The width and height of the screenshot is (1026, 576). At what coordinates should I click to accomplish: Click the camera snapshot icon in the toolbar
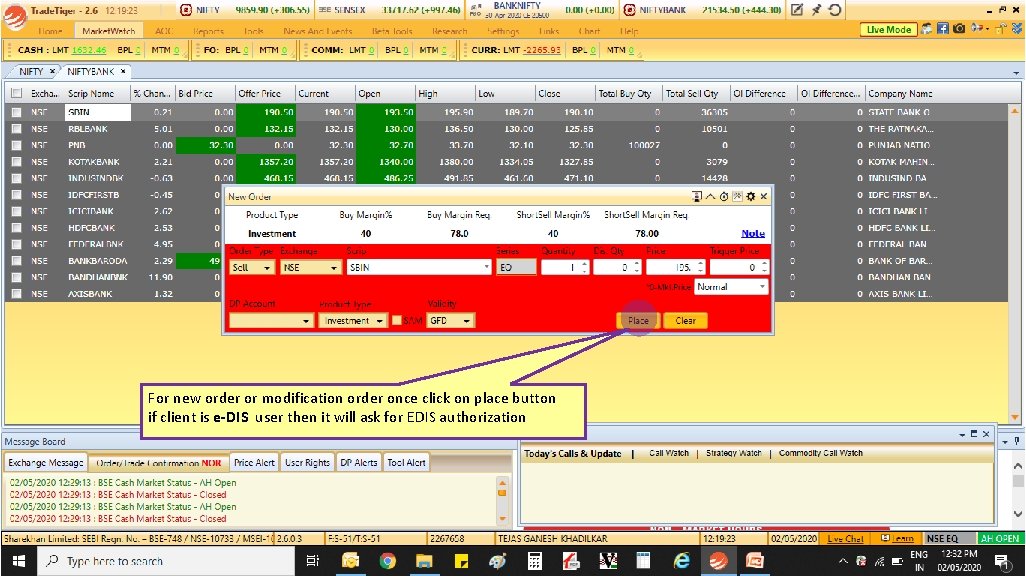point(959,29)
